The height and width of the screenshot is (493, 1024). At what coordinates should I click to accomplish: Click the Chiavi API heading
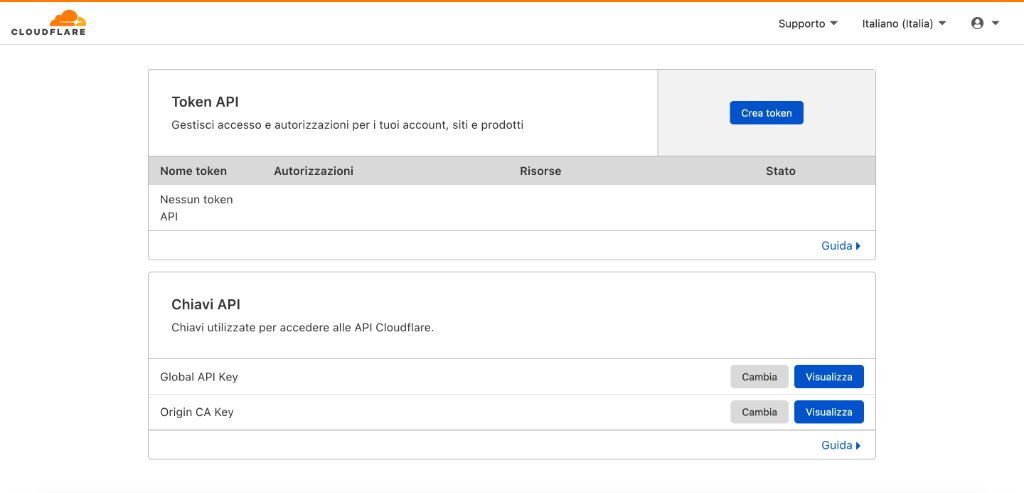click(206, 304)
